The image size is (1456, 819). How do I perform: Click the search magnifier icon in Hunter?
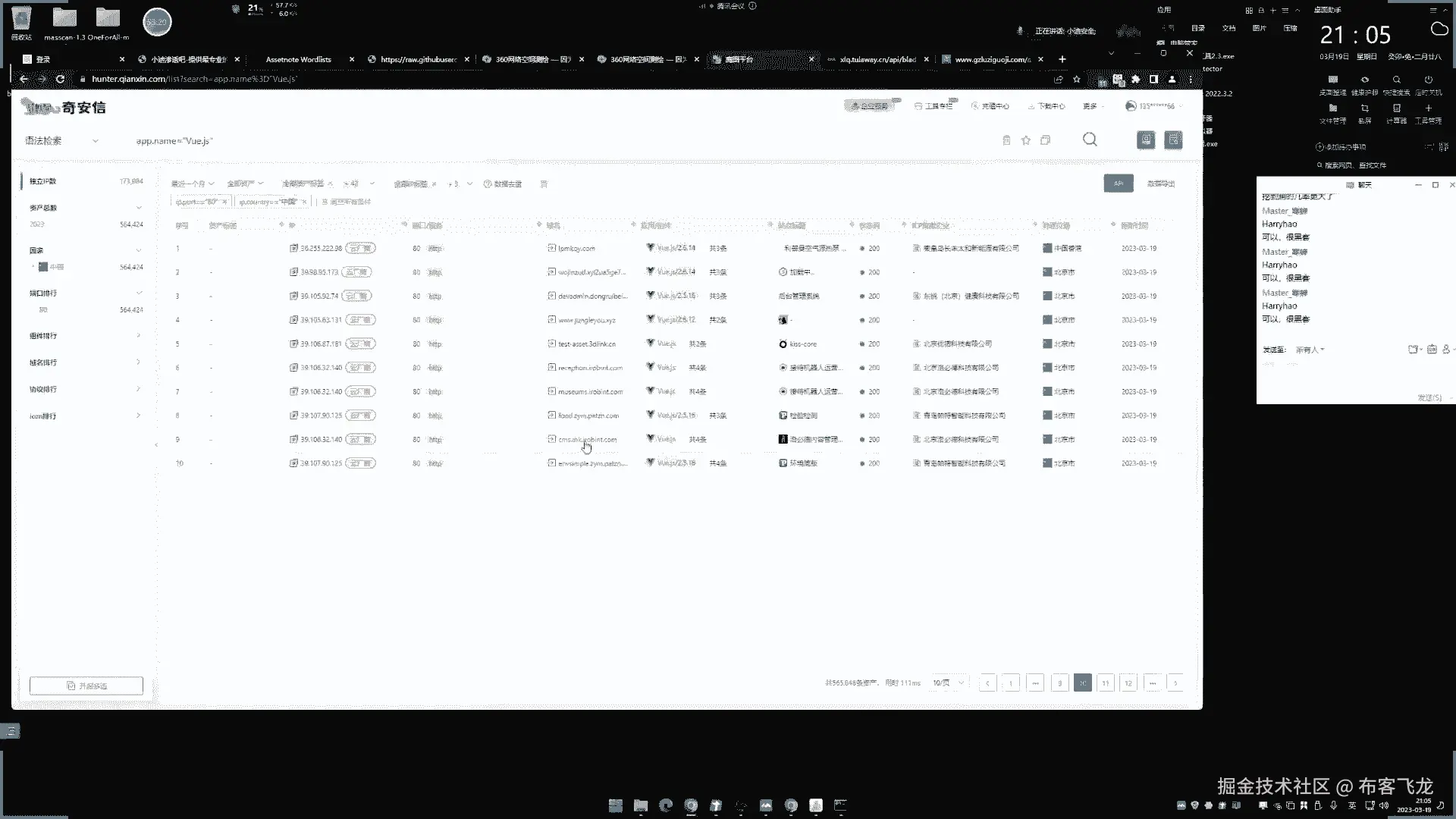(1090, 140)
